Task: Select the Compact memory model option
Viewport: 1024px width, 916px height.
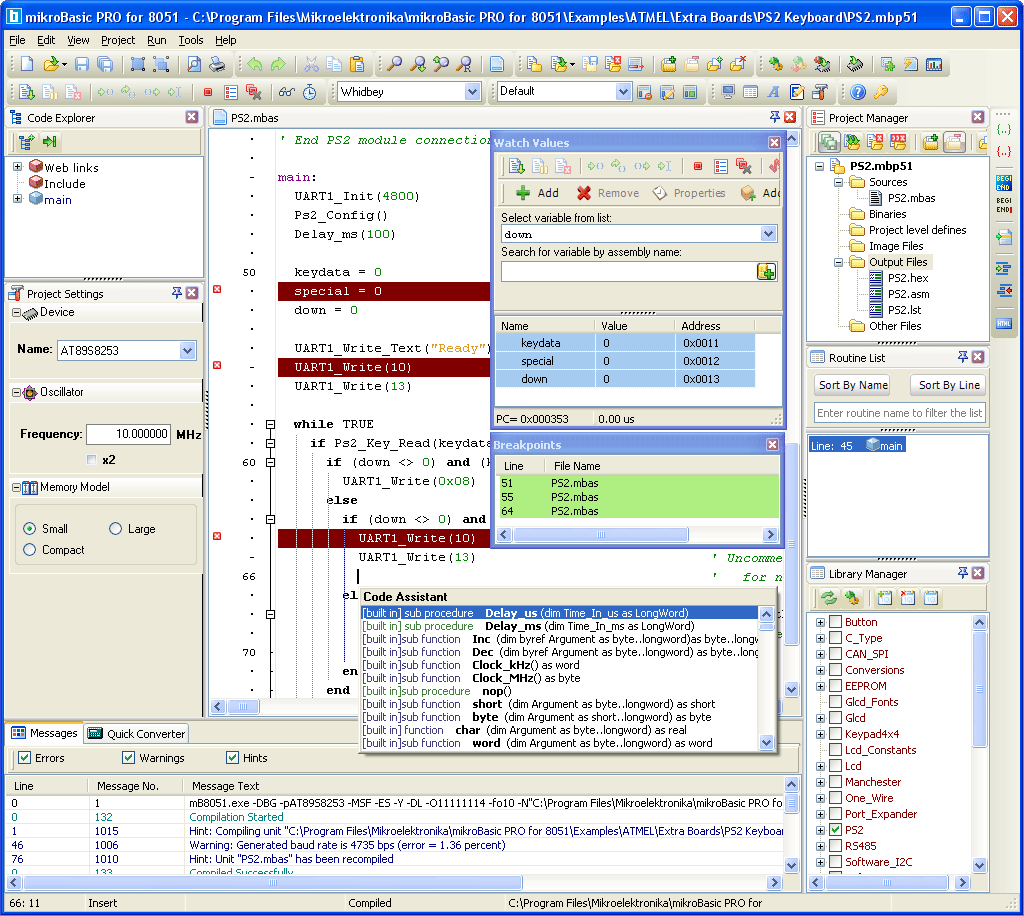Action: tap(29, 550)
